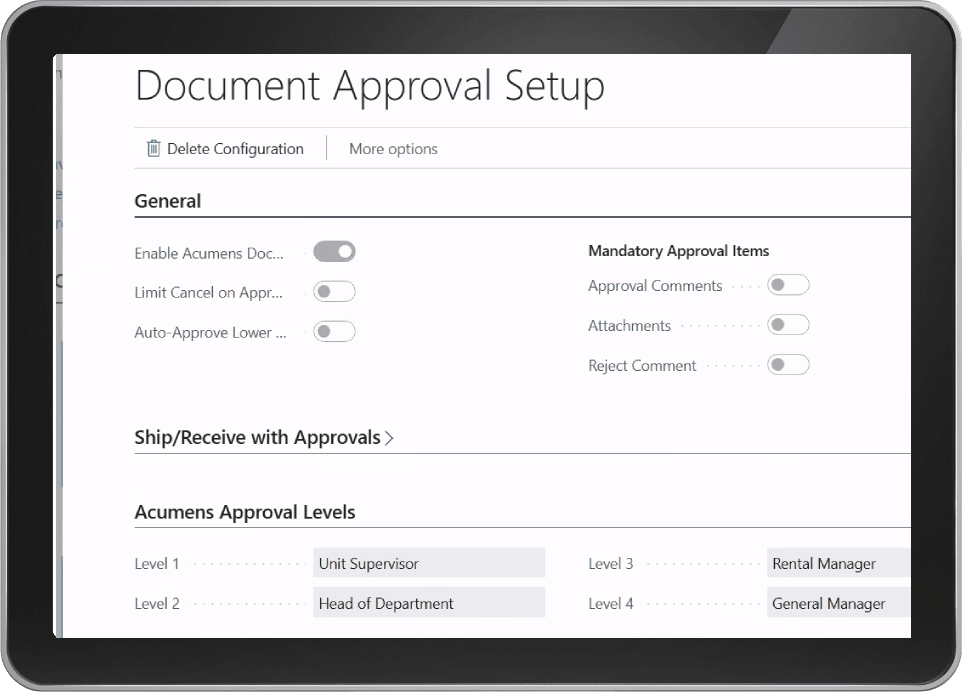Collapse the General section header
963x692 pixels.
tap(168, 201)
